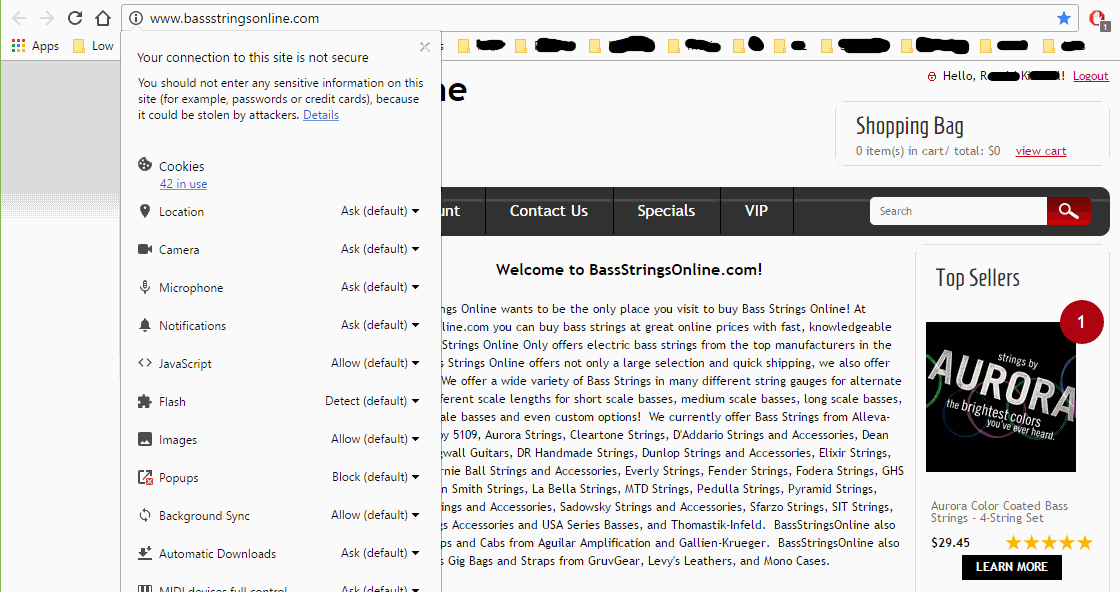Viewport: 1120px width, 592px height.
Task: Open Background Sync permission dropdown
Action: click(375, 514)
